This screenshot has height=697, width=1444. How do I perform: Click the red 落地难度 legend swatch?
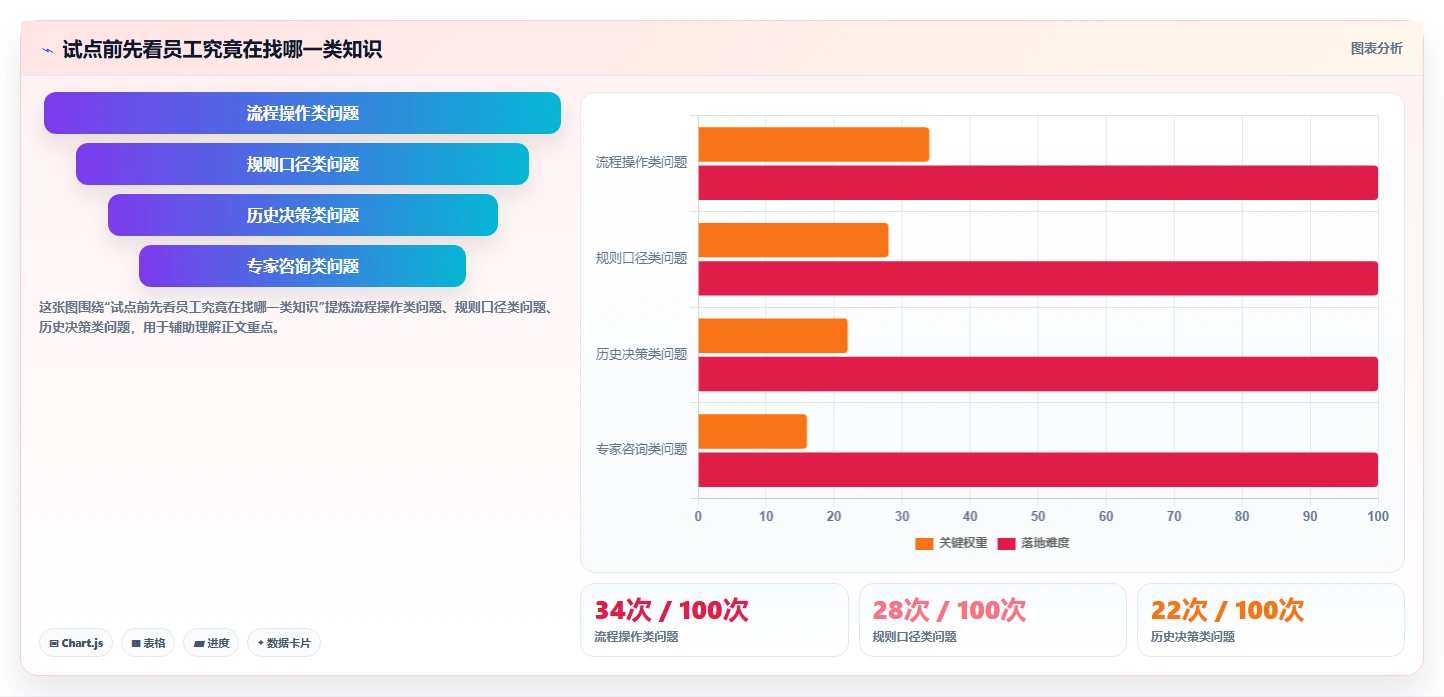pyautogui.click(x=1006, y=543)
